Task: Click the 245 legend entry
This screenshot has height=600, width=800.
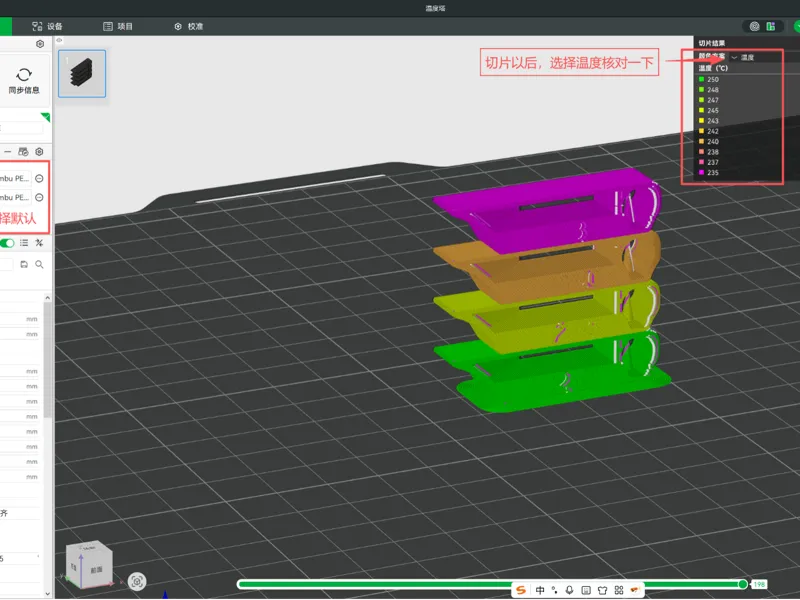Action: (709, 110)
